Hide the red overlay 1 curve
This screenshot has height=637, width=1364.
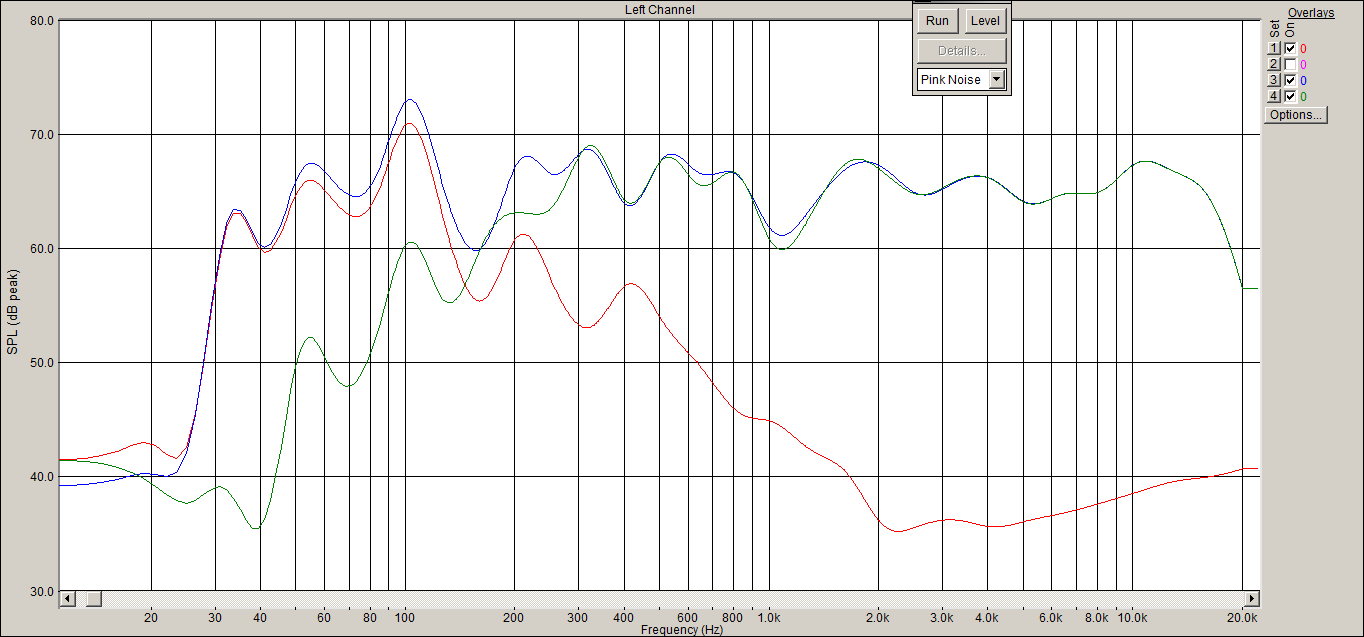pos(1290,48)
